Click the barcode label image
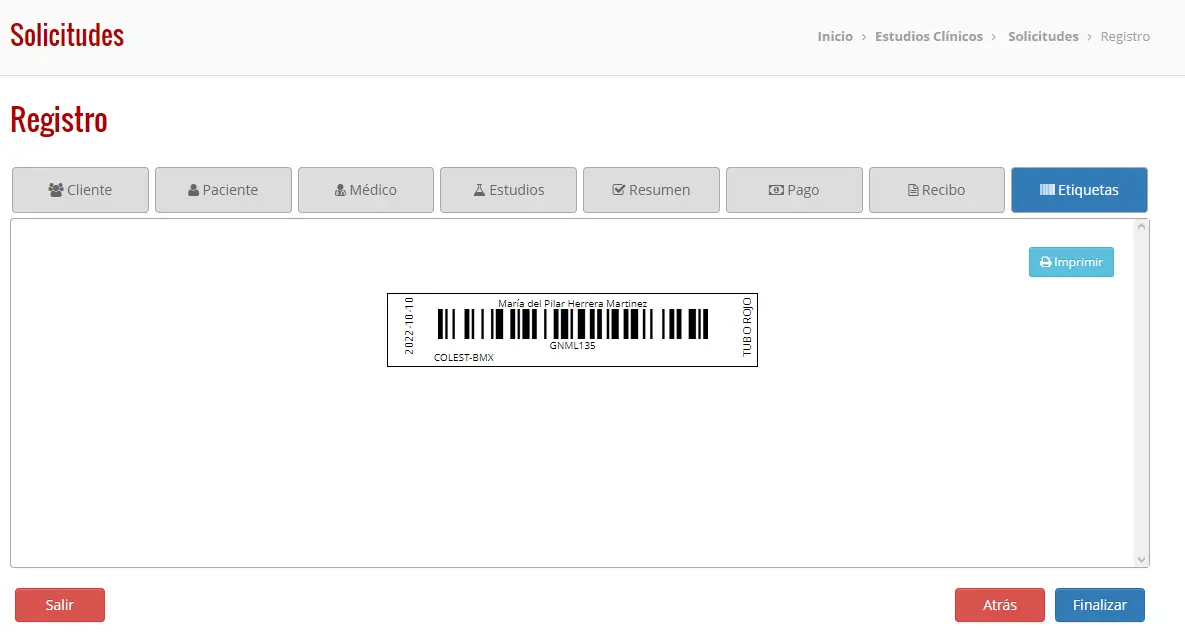The width and height of the screenshot is (1185, 632). [x=572, y=324]
